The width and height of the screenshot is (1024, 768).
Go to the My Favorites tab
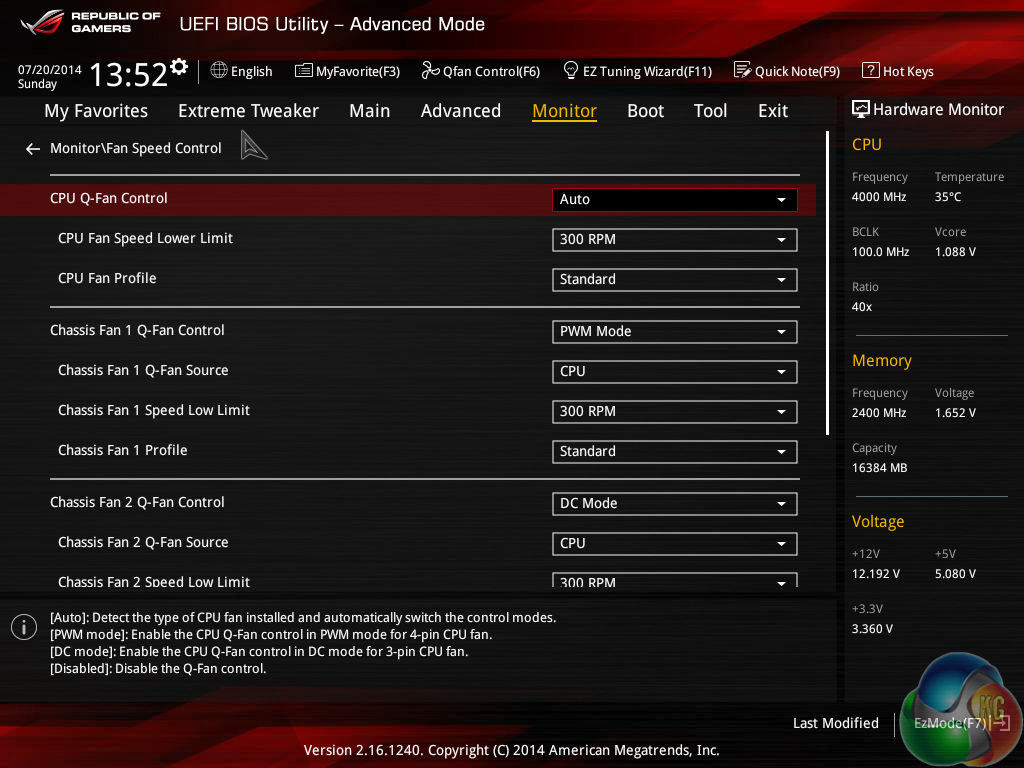(96, 111)
